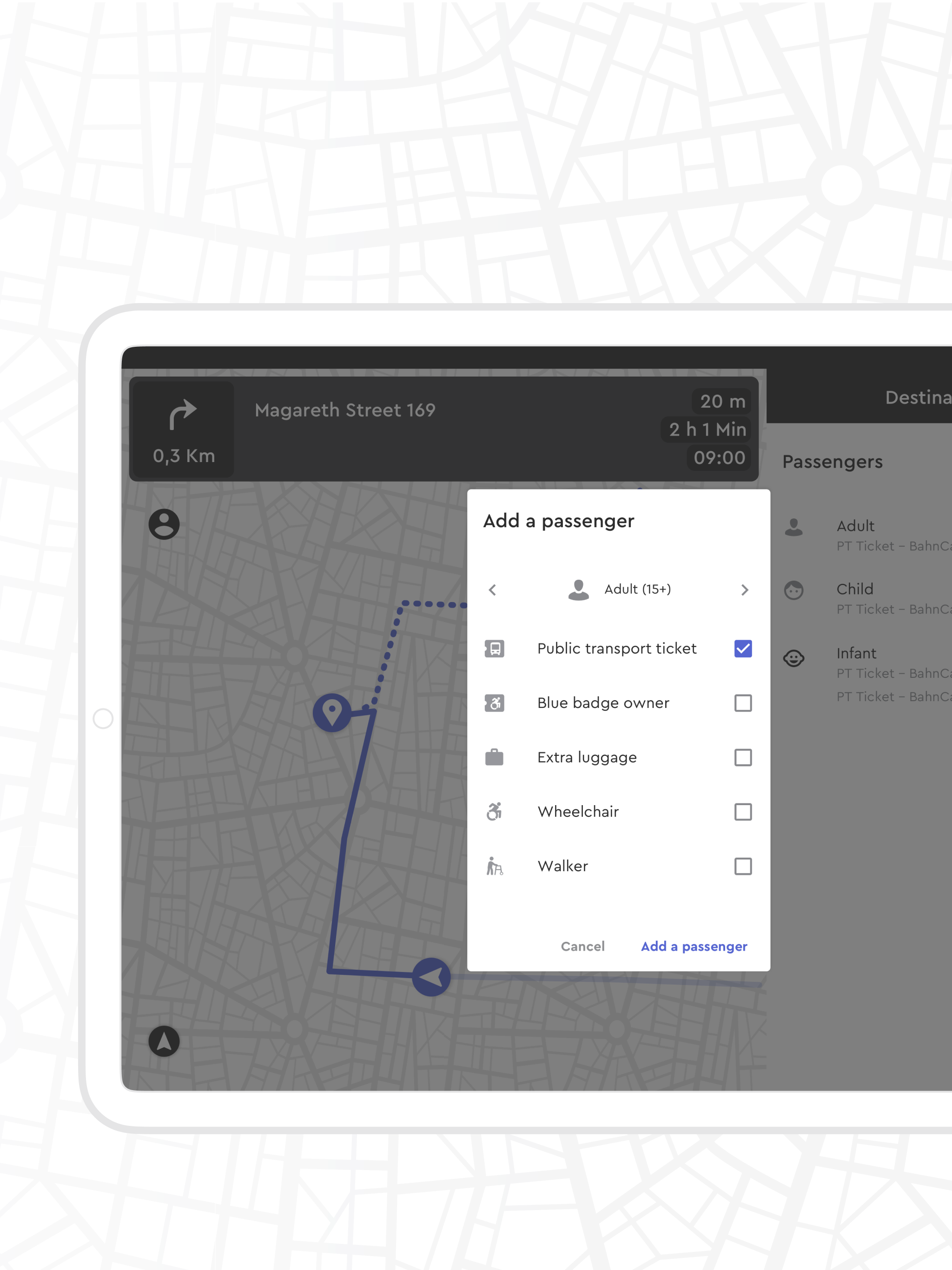Click the tablet home button circle
Screen dimensions: 952x1270
tap(103, 718)
